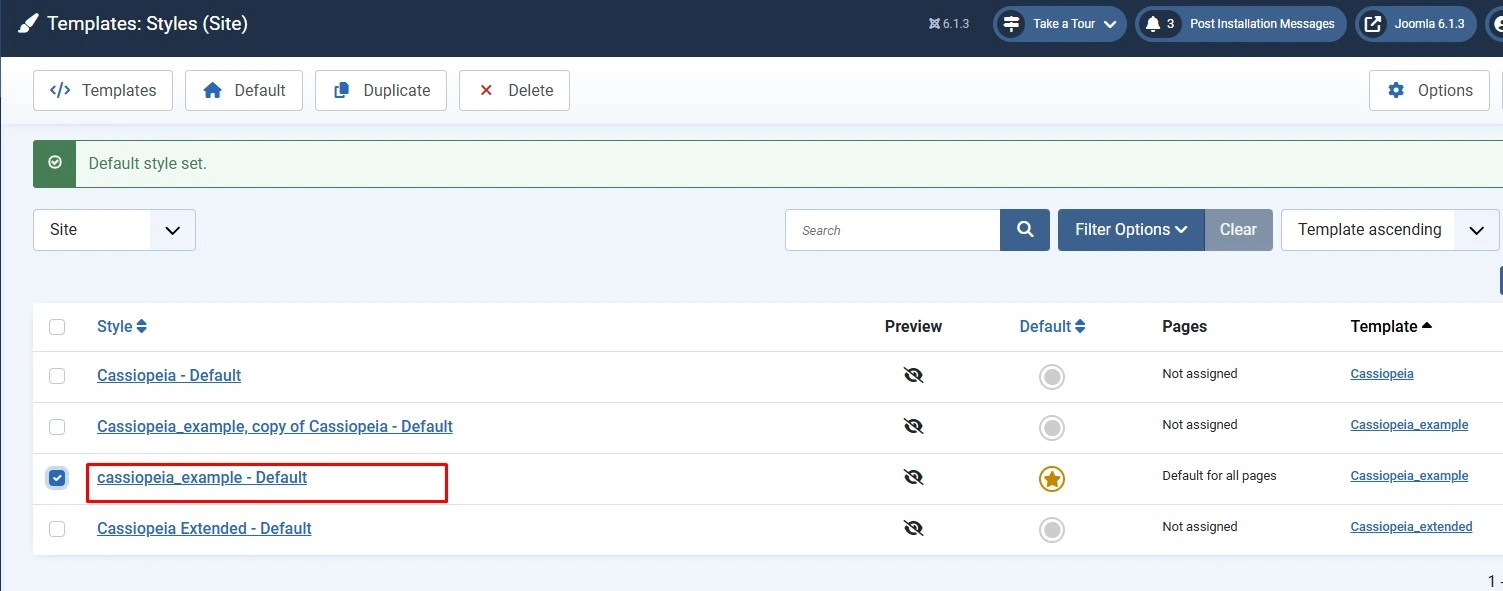Click the green success checkmark icon
Image resolution: width=1503 pixels, height=591 pixels.
[55, 163]
